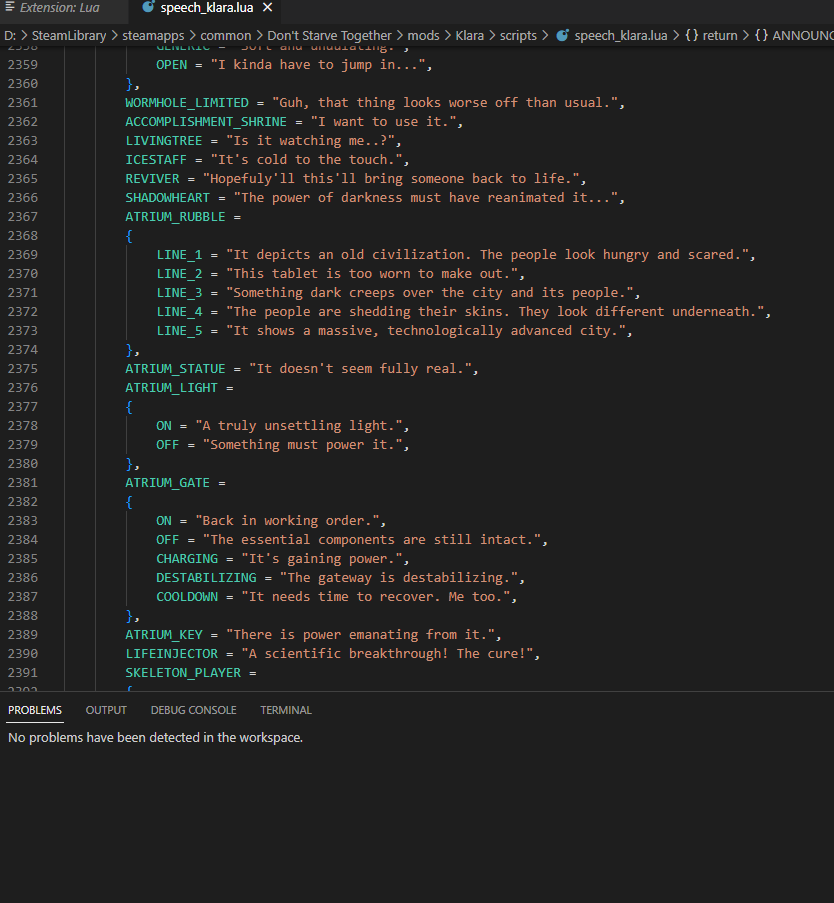834x903 pixels.
Task: Click the Lua file icon on speech_klara.lua tab
Action: (148, 8)
